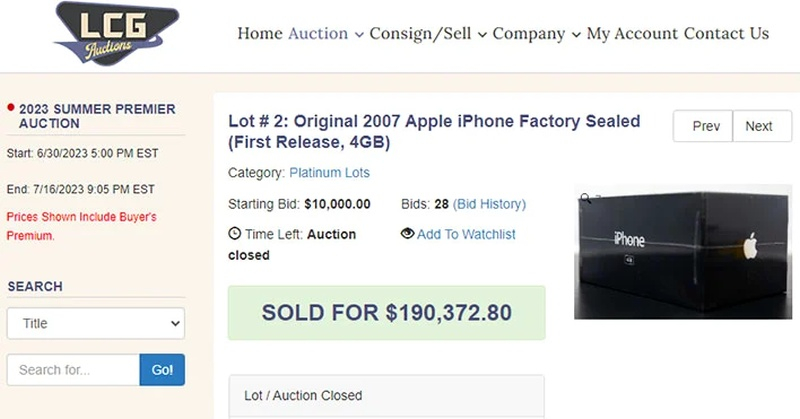Open the Title search filter dropdown
800x419 pixels.
(x=96, y=324)
